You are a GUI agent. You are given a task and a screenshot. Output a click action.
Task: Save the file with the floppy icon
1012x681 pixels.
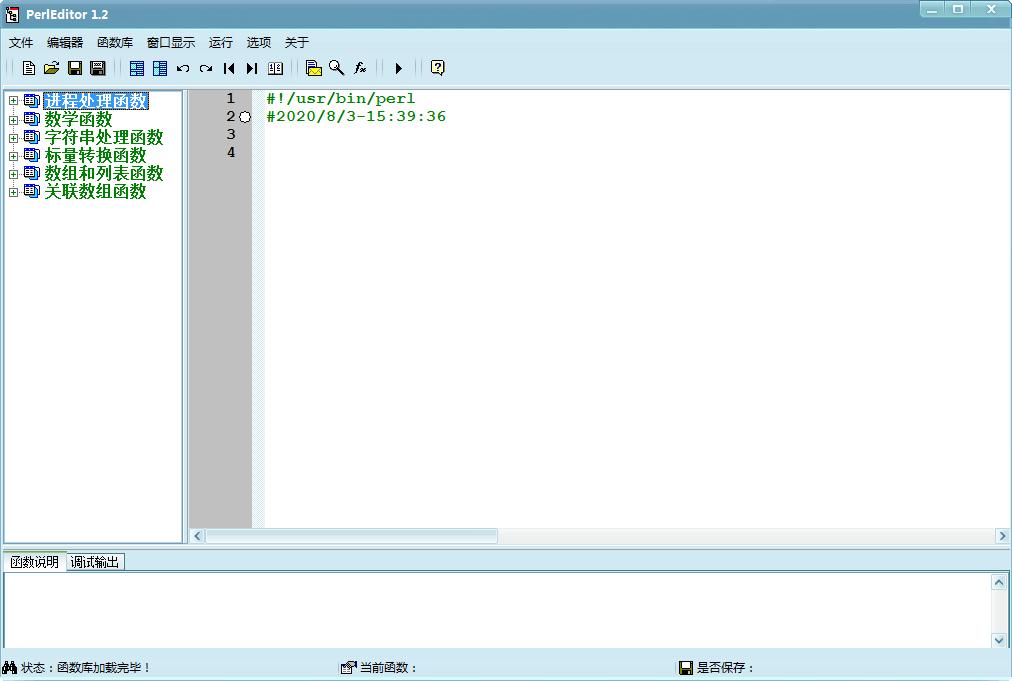click(x=75, y=68)
